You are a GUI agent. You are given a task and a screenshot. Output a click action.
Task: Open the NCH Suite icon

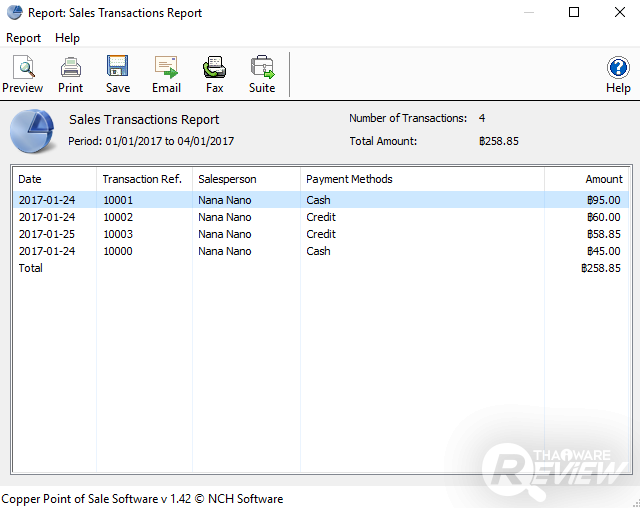[x=262, y=75]
